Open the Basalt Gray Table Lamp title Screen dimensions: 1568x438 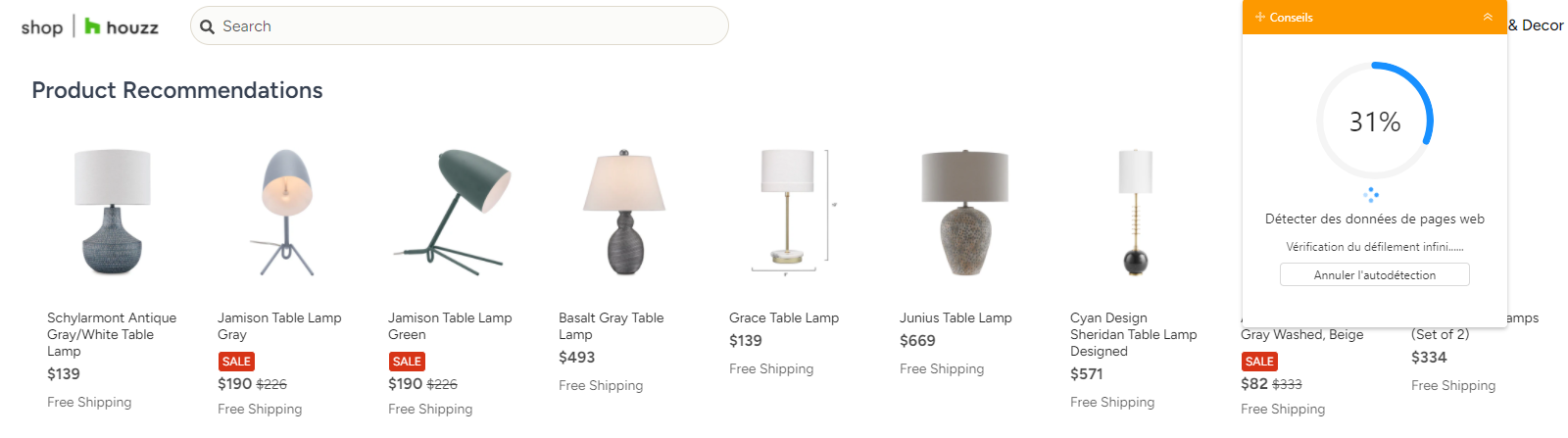(x=611, y=325)
